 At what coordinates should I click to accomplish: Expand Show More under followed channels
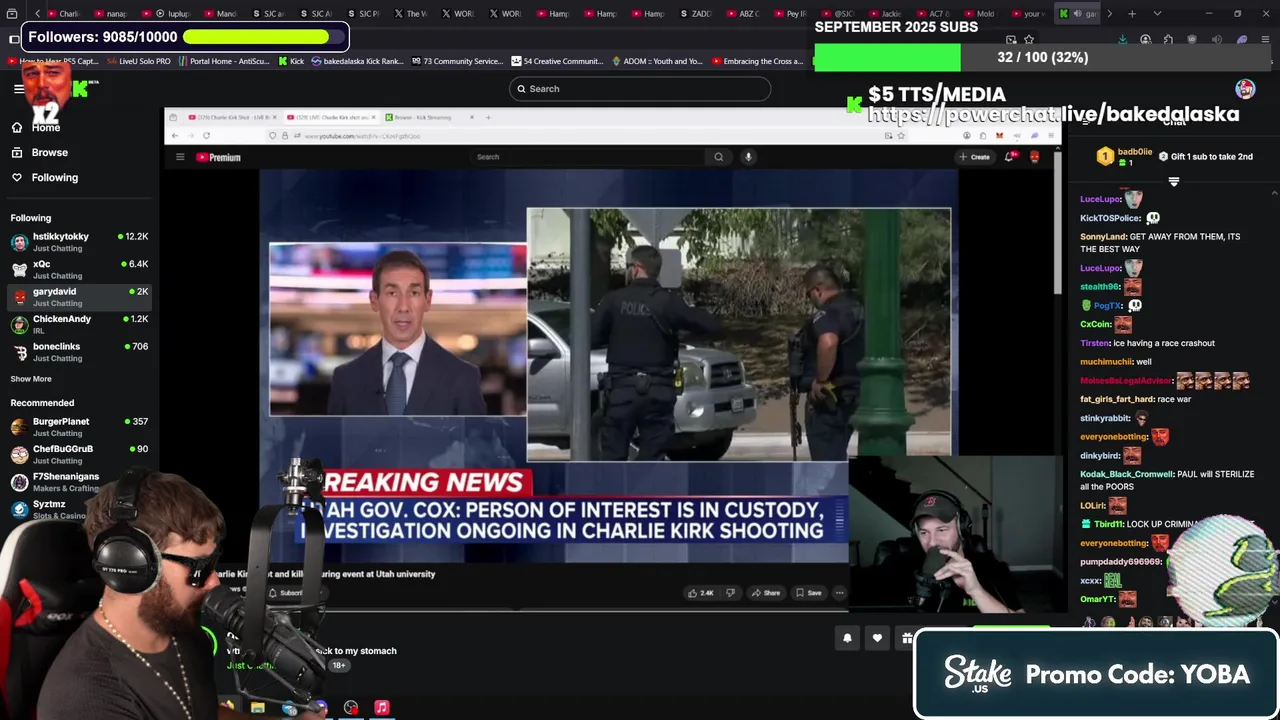tap(31, 379)
